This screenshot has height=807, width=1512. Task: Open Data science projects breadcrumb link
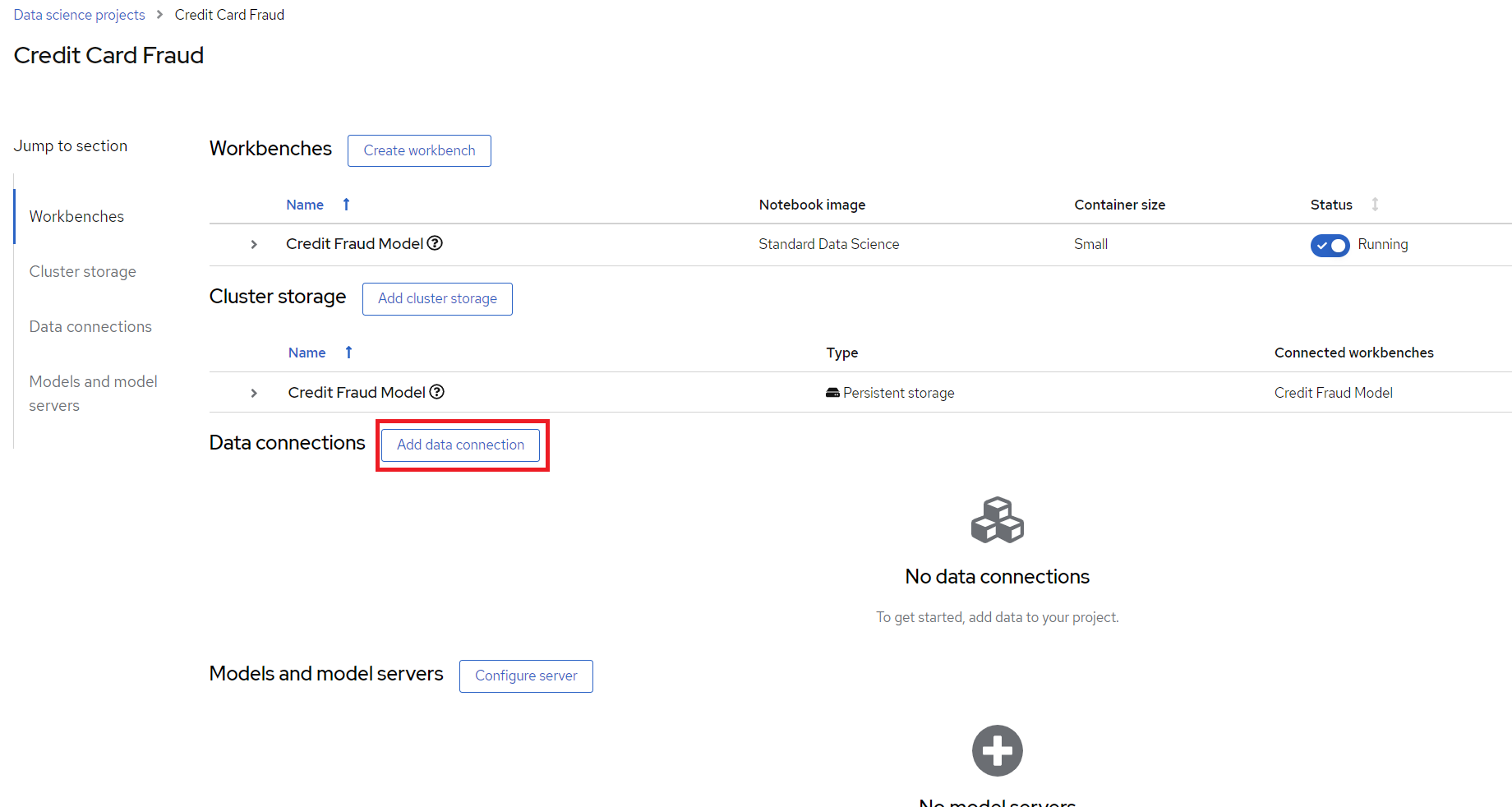[79, 15]
